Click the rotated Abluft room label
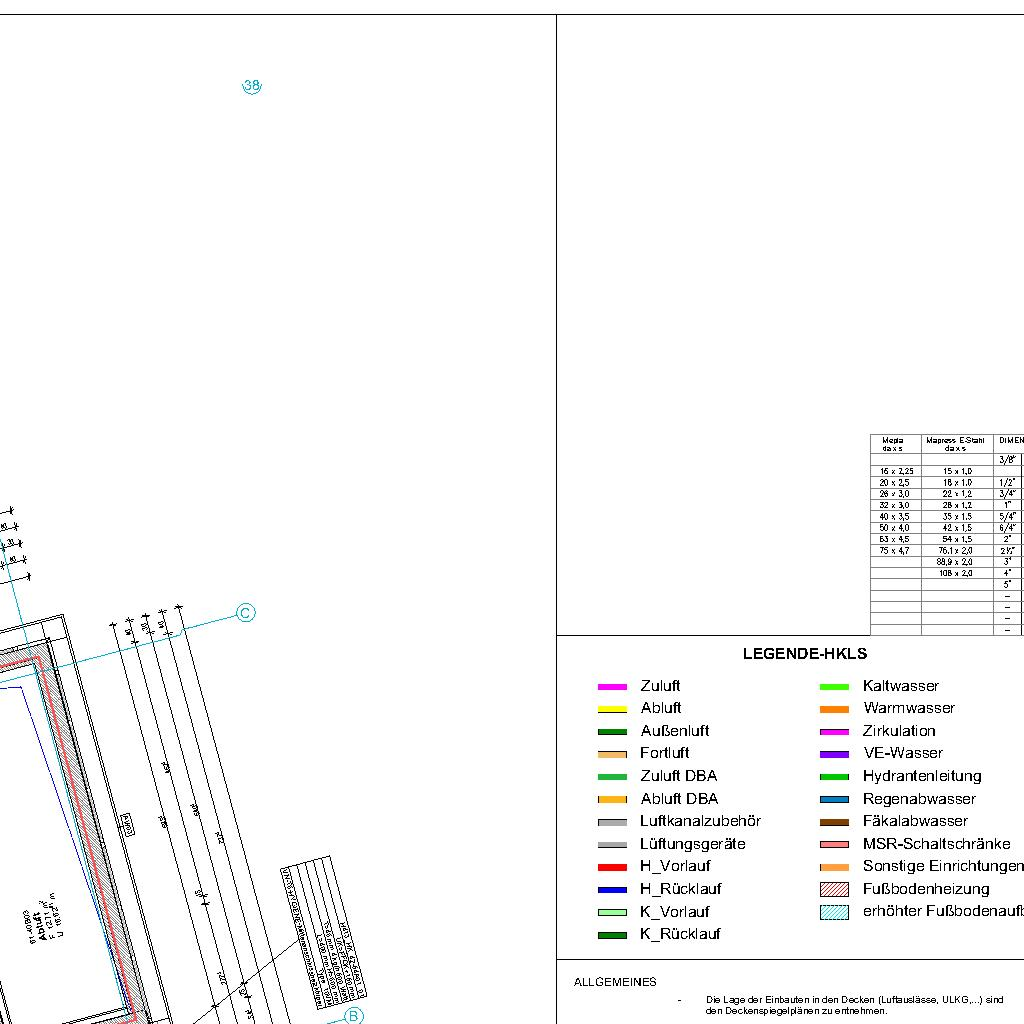Screen dimensions: 1024x1024 pos(44,926)
